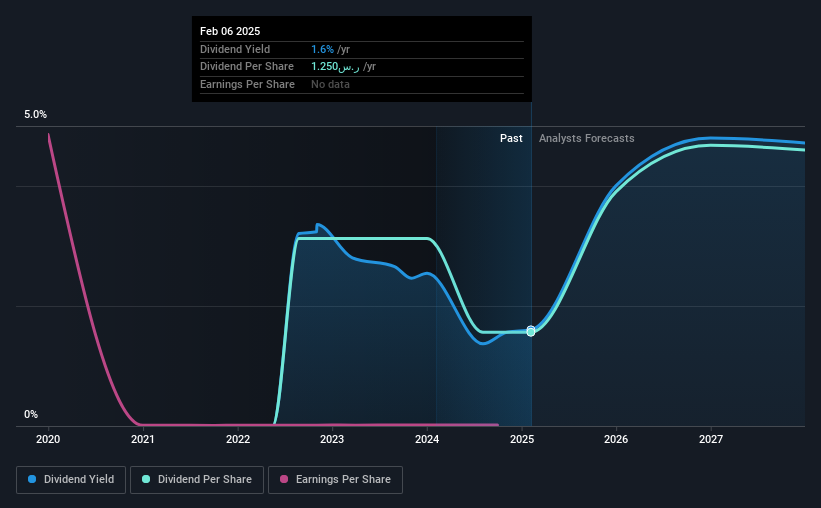Toggle the Dividend Per Share legend button
This screenshot has height=508, width=821.
197,480
